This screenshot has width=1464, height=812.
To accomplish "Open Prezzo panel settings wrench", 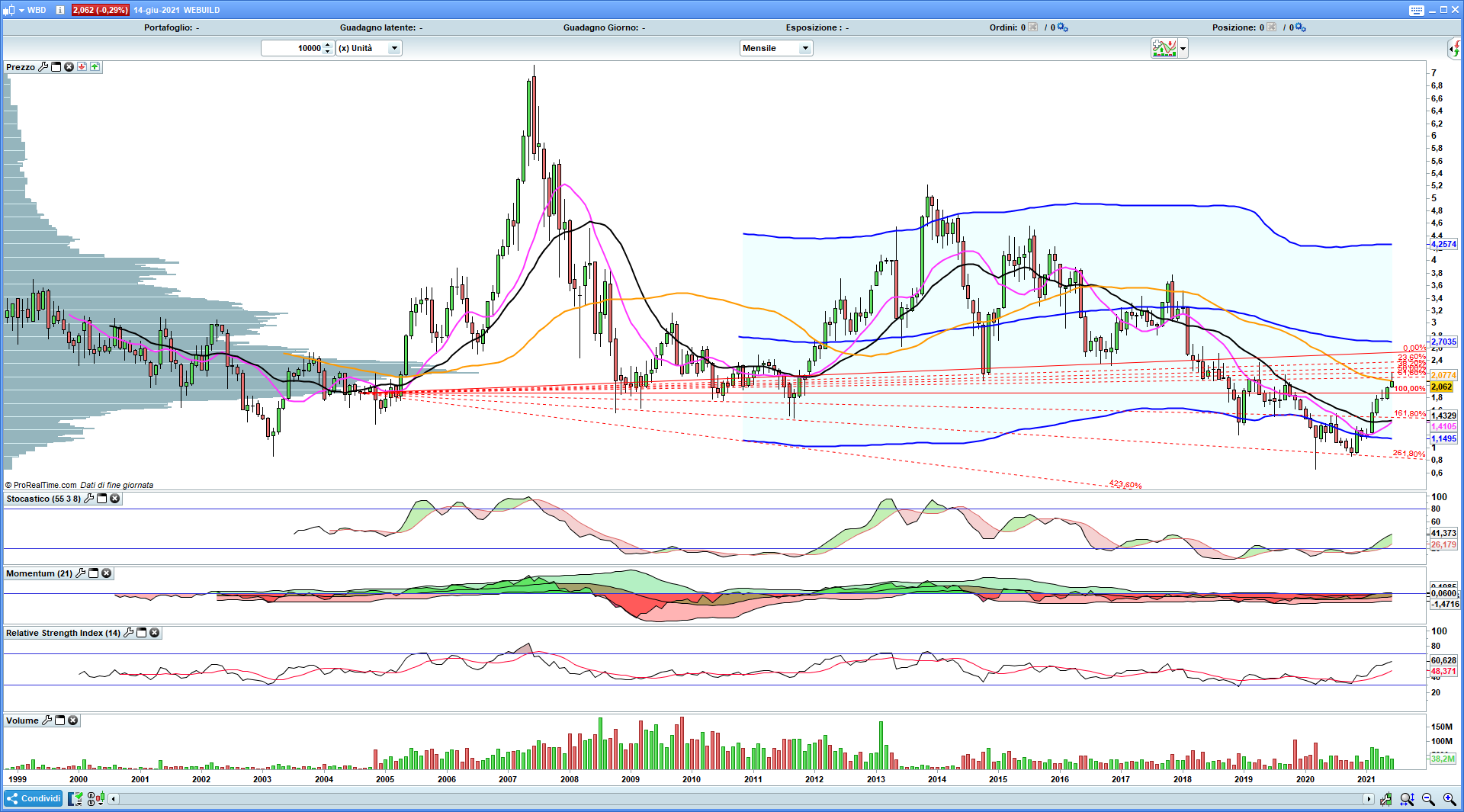I will pos(43,67).
